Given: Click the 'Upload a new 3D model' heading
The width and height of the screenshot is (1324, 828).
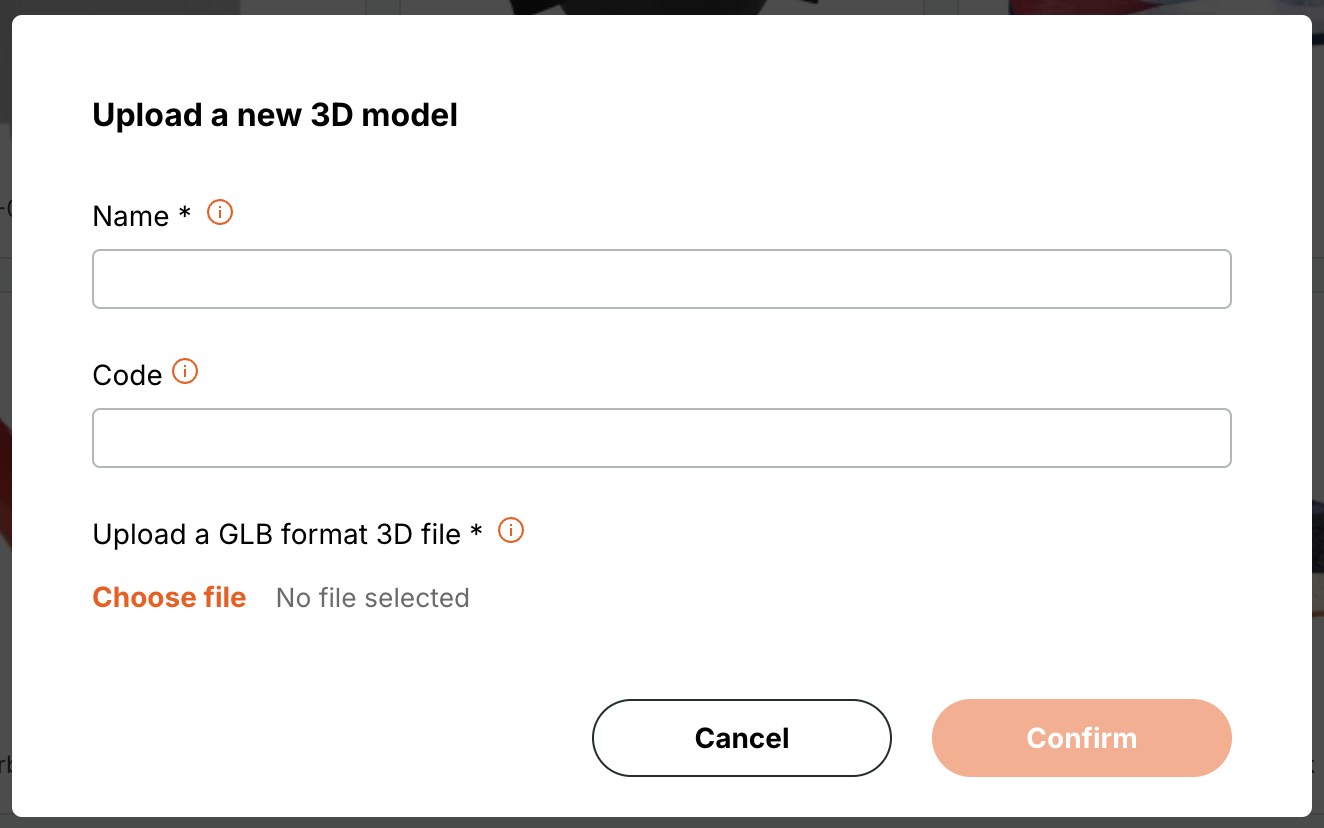Looking at the screenshot, I should [x=275, y=115].
